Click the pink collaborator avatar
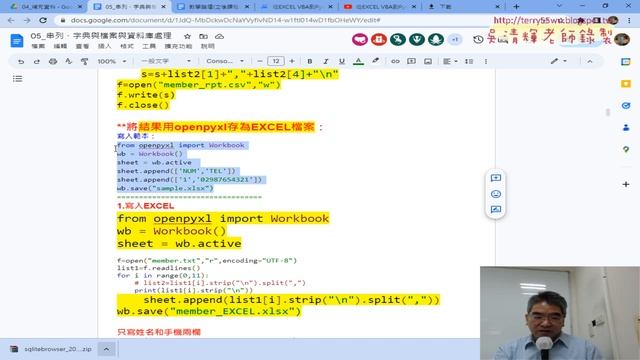This screenshot has width=640, height=360. pyautogui.click(x=360, y=40)
